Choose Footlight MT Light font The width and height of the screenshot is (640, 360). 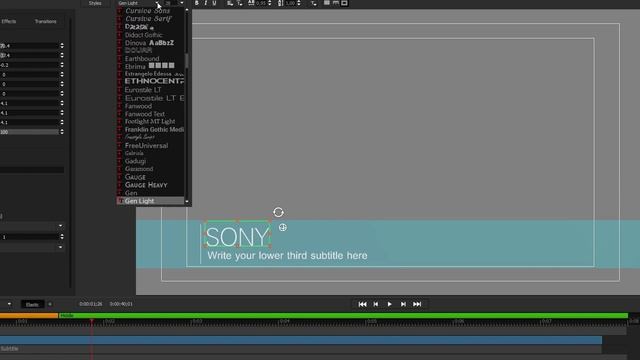(150, 122)
